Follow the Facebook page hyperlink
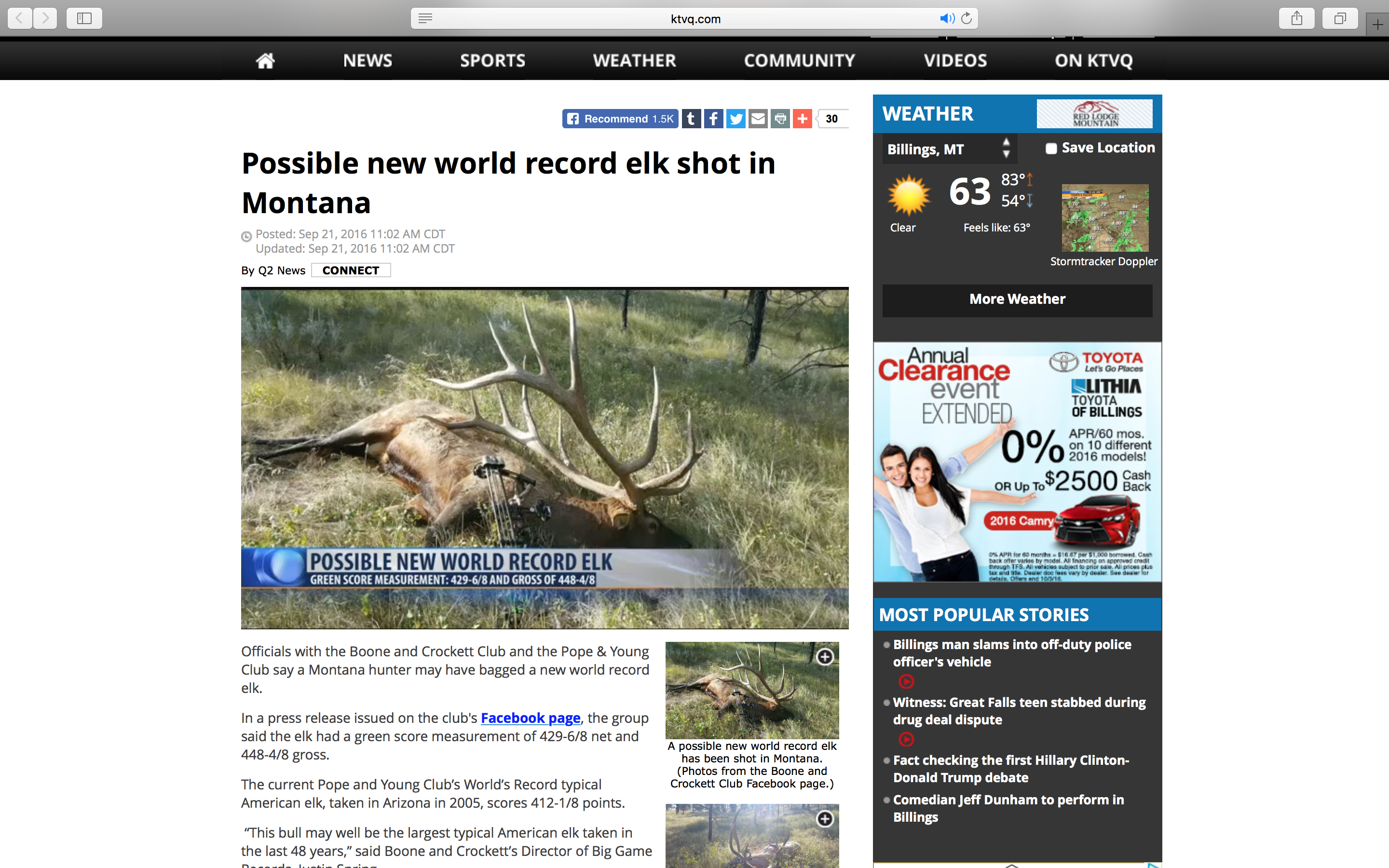 tap(531, 718)
